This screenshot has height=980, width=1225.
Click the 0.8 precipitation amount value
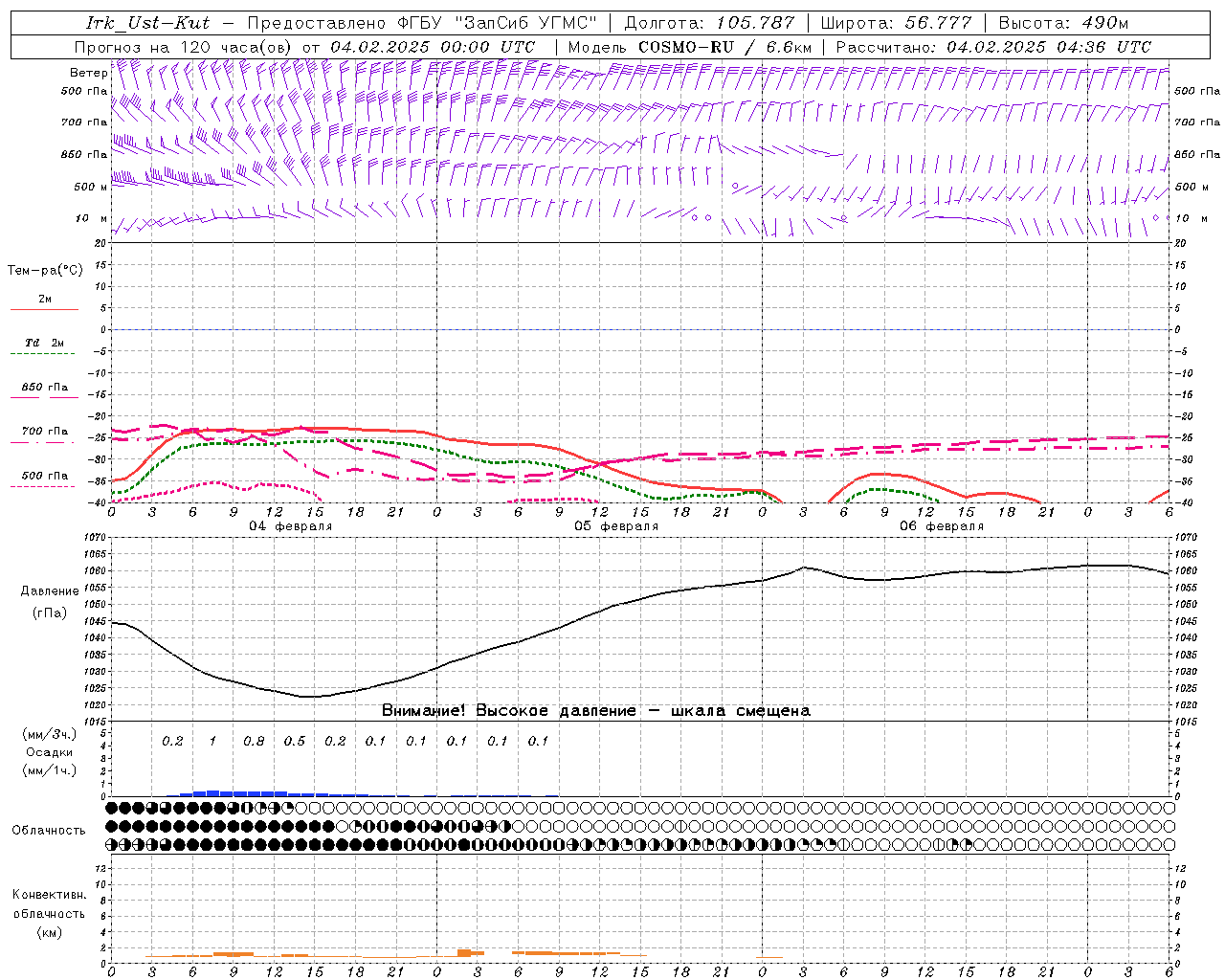[254, 742]
